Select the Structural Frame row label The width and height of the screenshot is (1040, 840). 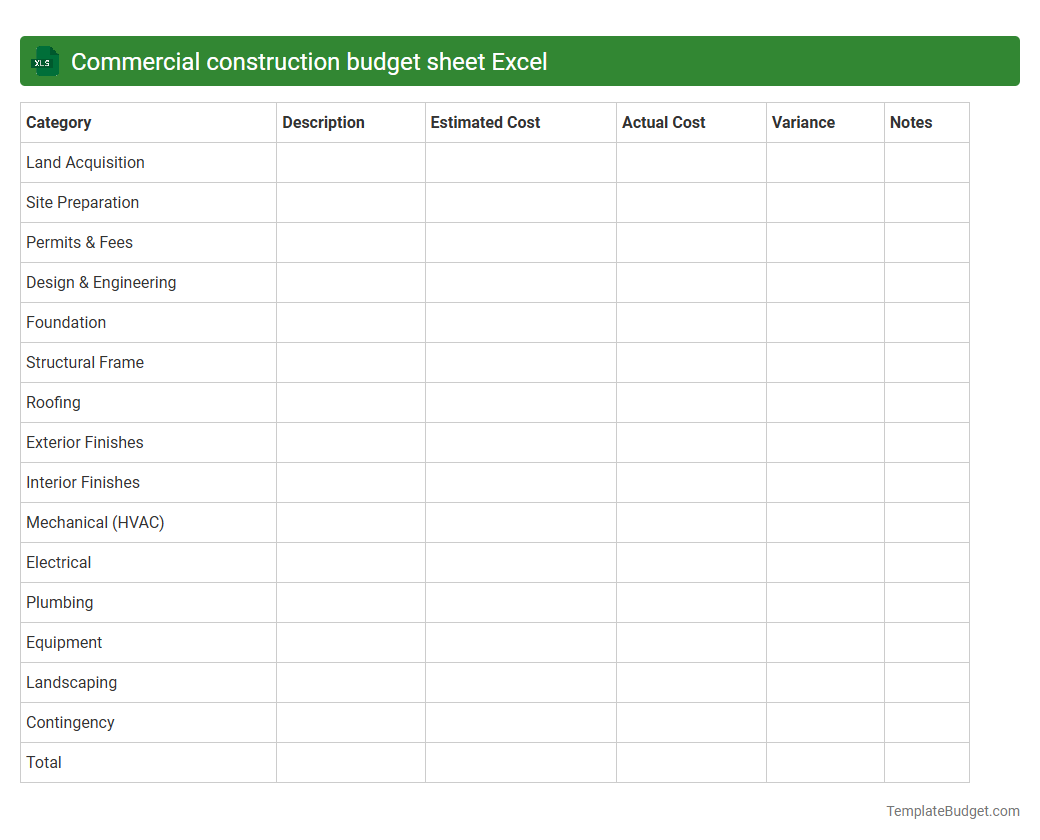tap(85, 362)
